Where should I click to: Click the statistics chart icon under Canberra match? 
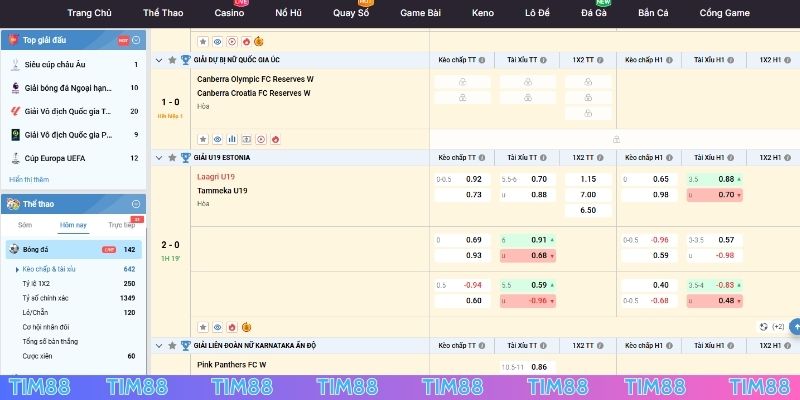tap(231, 139)
